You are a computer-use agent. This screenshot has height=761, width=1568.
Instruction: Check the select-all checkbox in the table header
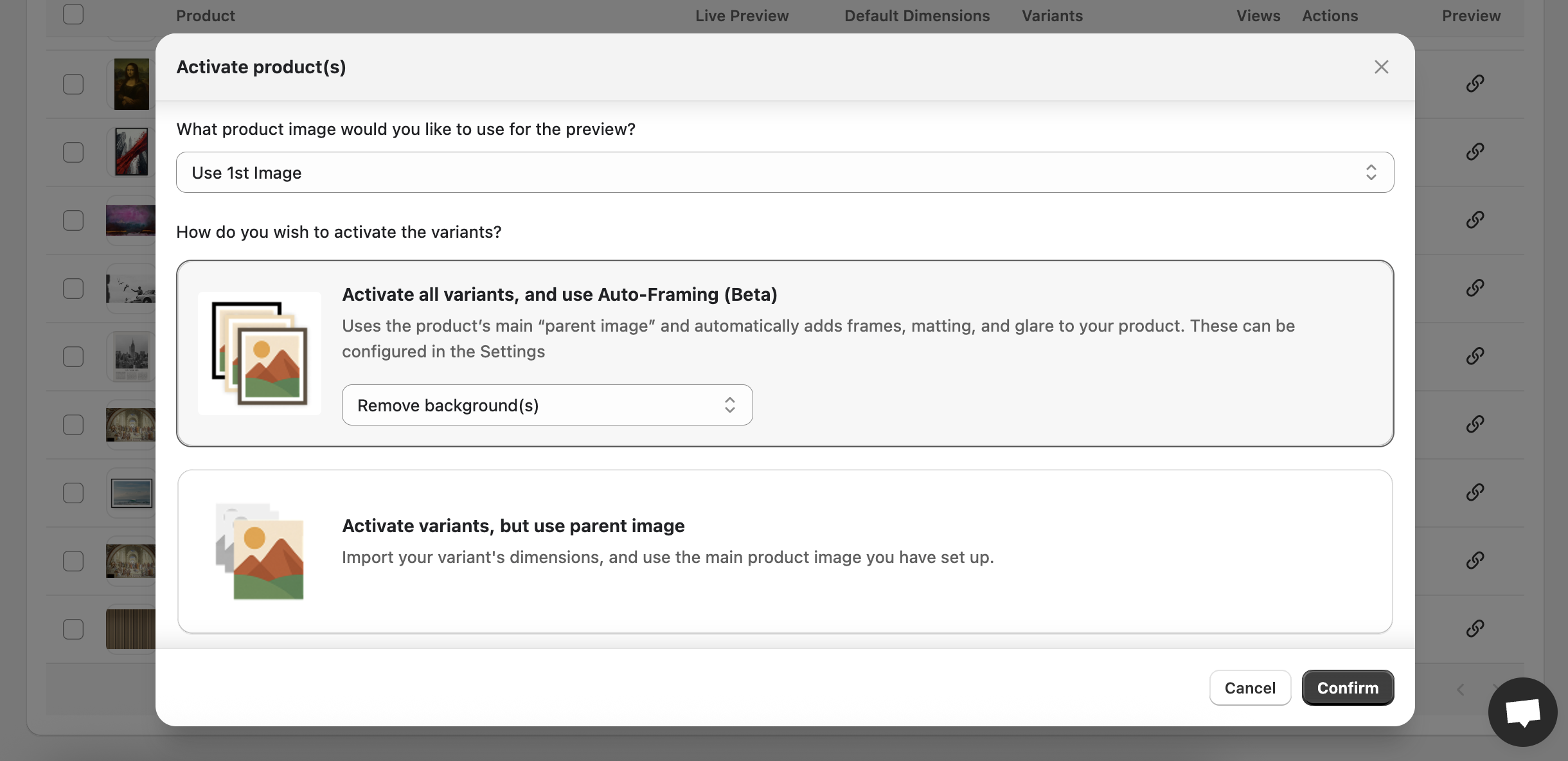[73, 13]
